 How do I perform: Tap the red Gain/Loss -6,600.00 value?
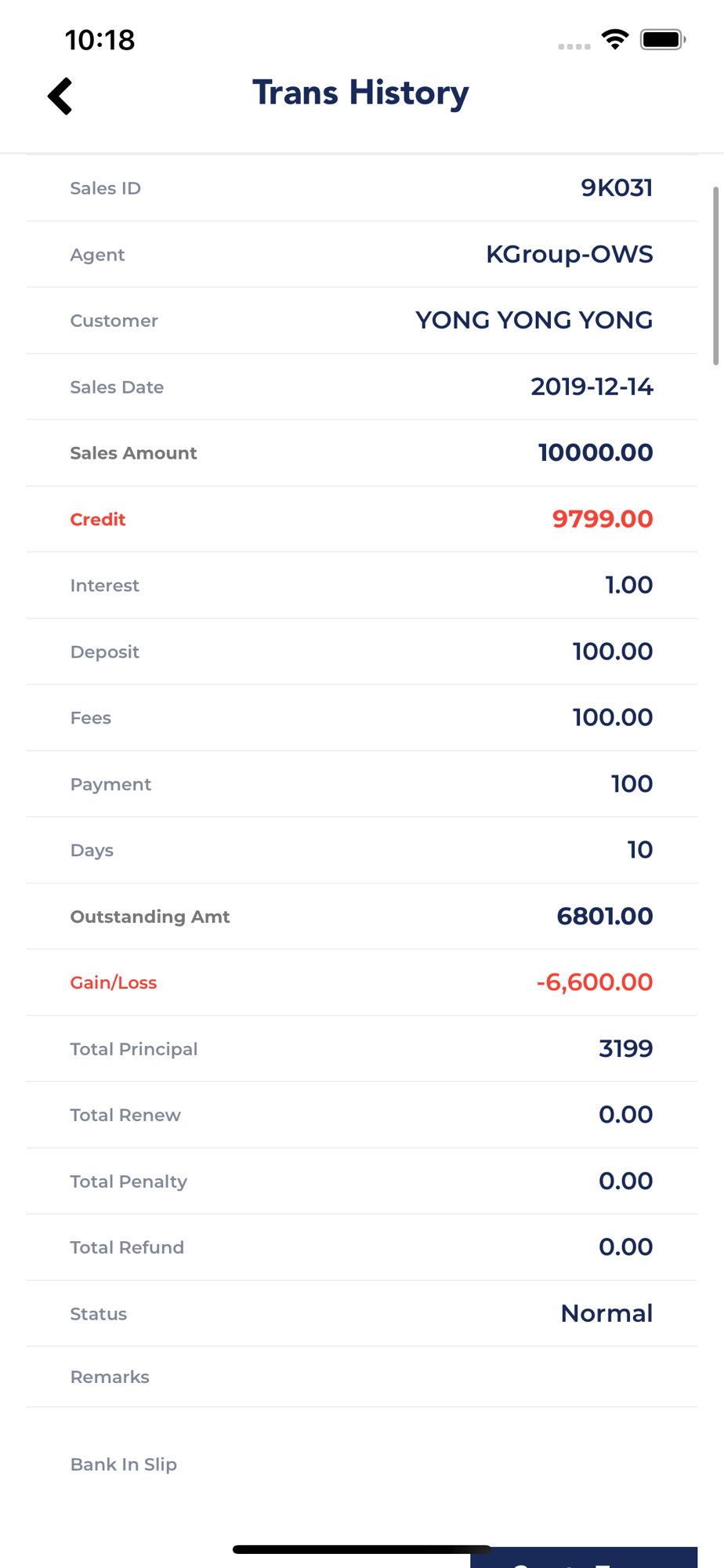[595, 982]
